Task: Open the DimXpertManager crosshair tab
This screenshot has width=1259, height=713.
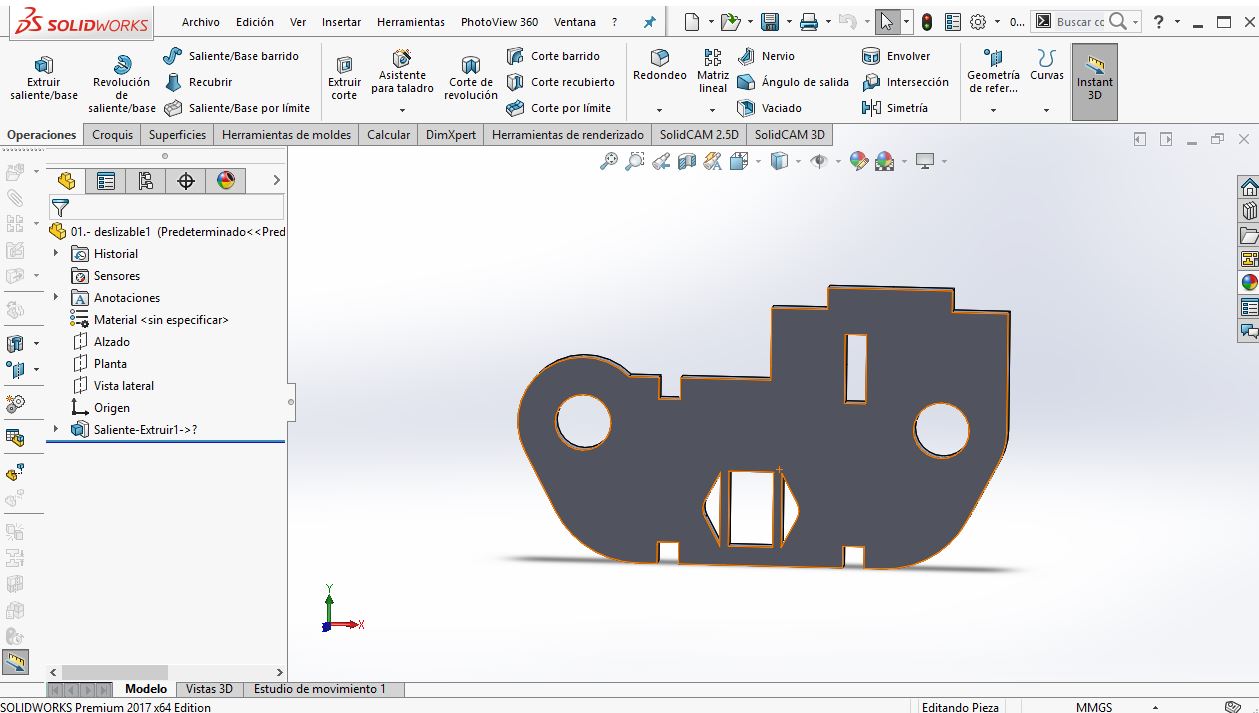Action: [x=186, y=181]
